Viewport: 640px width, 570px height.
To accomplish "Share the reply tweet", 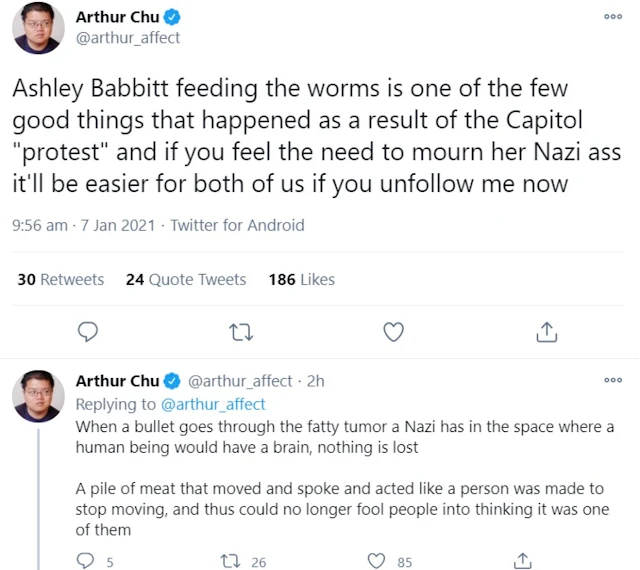I will pos(522,562).
